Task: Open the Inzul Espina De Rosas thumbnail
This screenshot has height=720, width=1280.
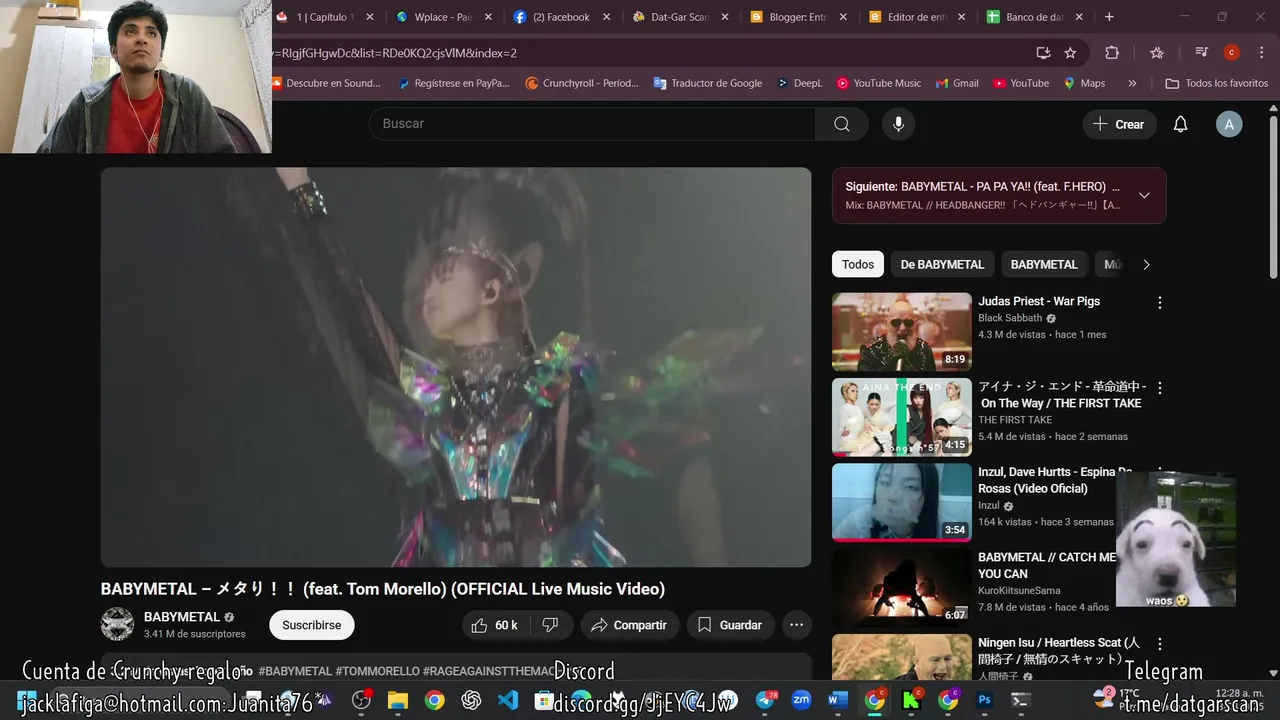Action: click(x=902, y=502)
